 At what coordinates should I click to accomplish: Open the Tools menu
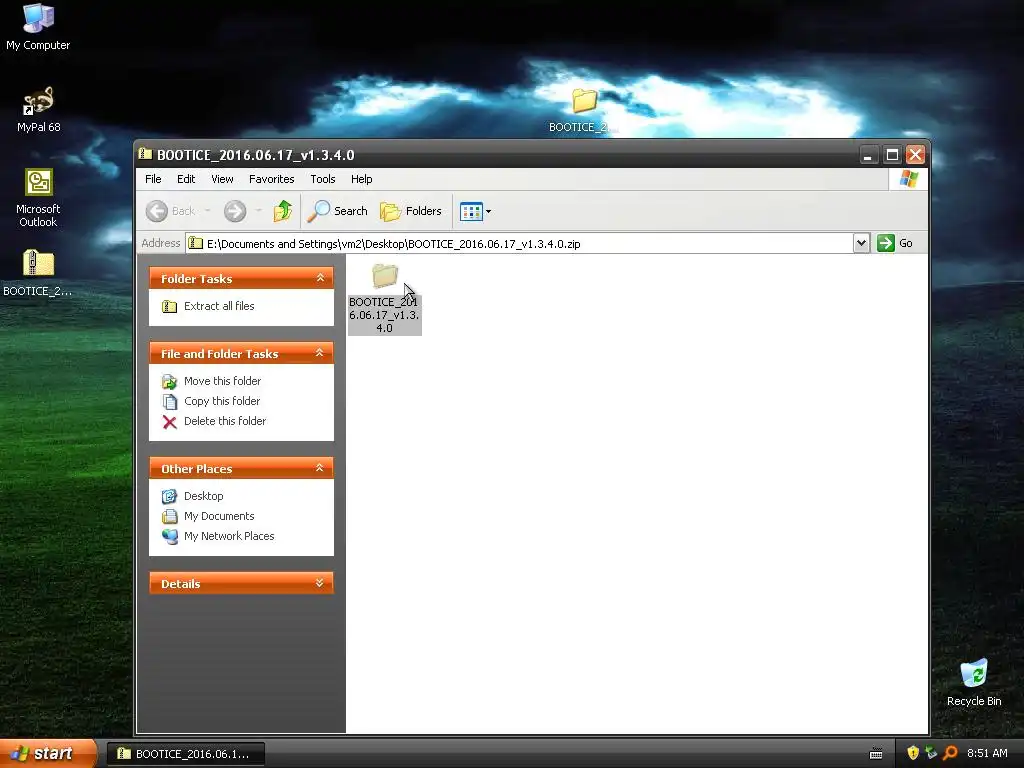323,179
